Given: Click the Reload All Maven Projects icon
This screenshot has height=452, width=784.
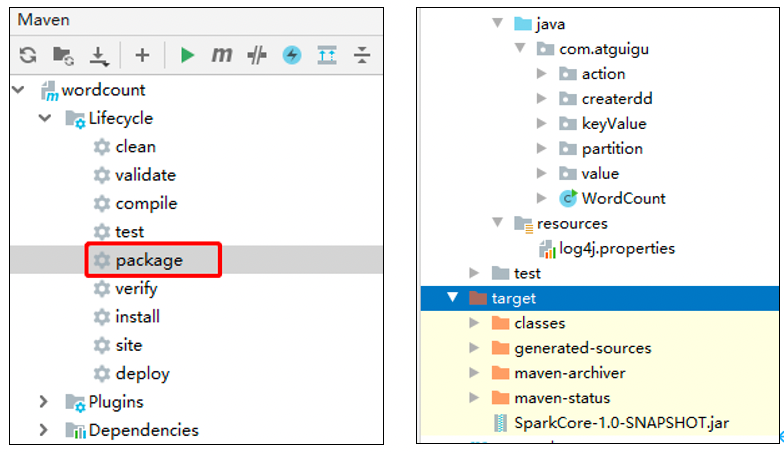Looking at the screenshot, I should (28, 56).
